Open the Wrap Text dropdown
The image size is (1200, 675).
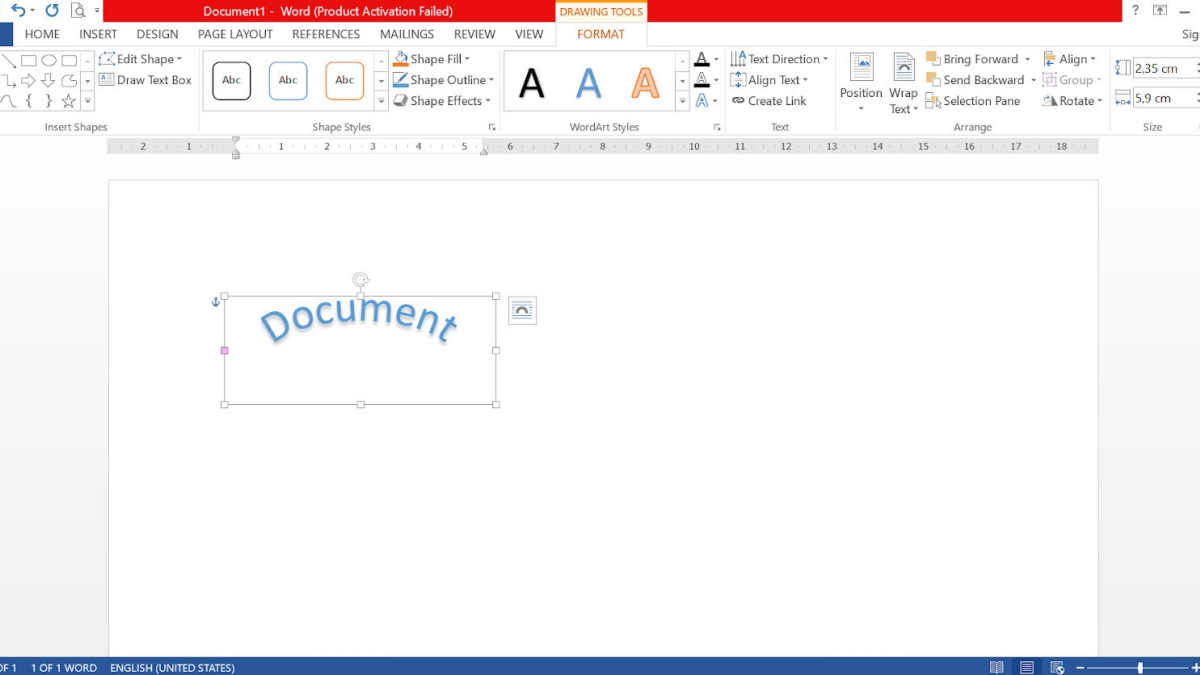click(904, 83)
